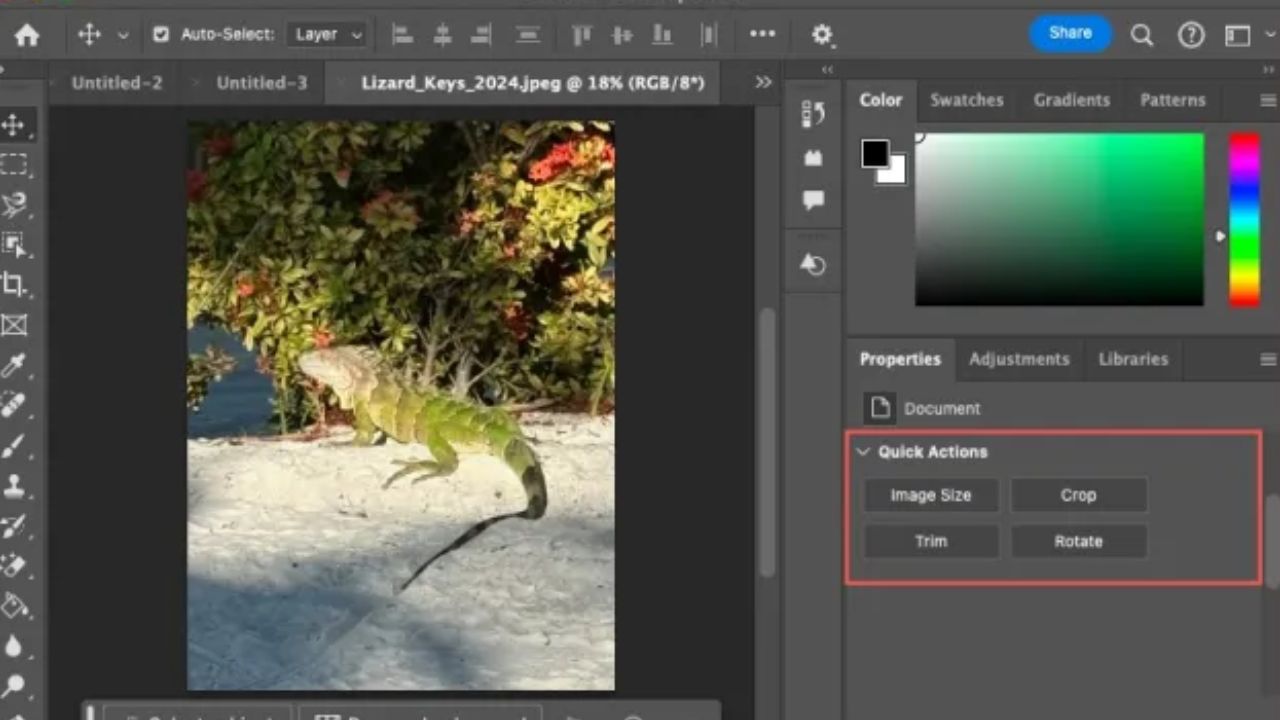Select the History Brush tool
Image resolution: width=1280 pixels, height=720 pixels.
point(14,526)
